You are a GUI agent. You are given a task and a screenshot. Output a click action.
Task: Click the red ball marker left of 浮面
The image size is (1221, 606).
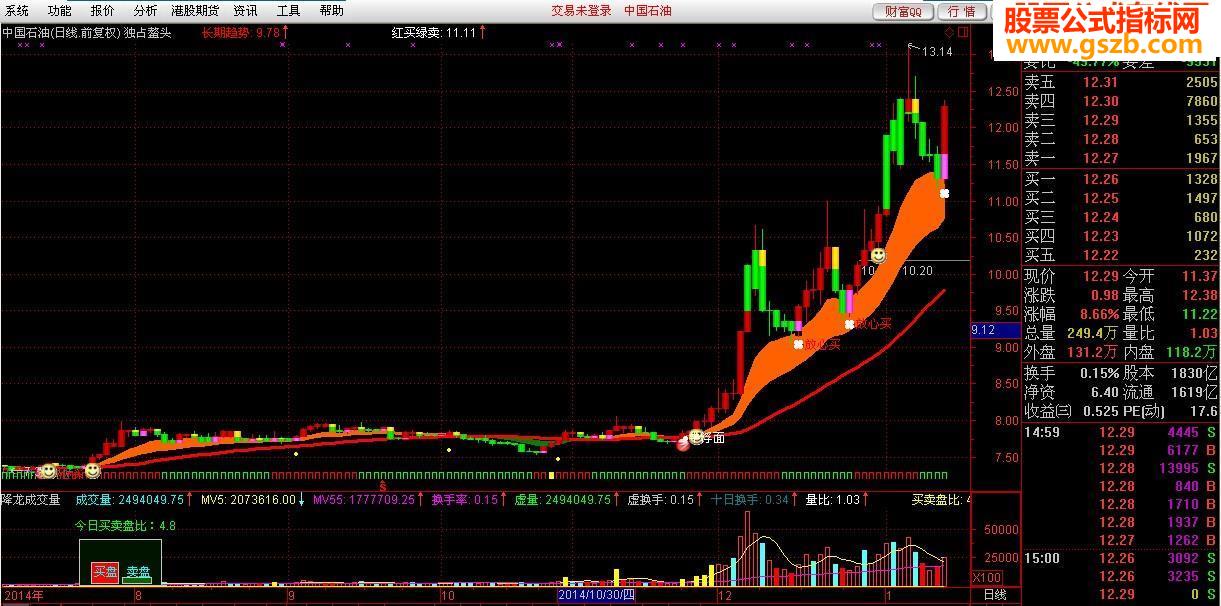tap(683, 443)
